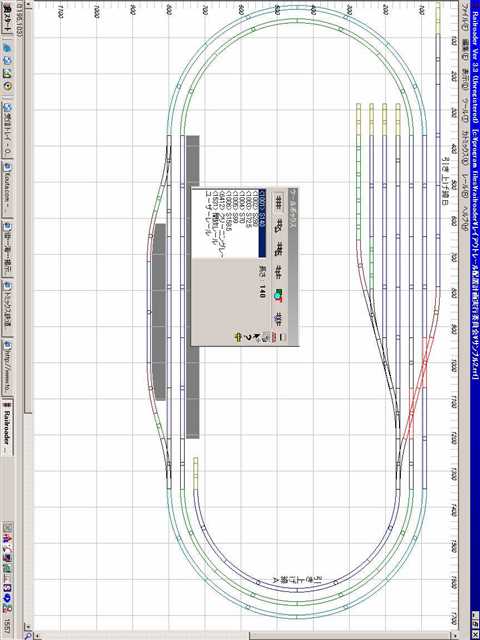Screen dimensions: 480x640
Task: Click the small grid icon in toolbox
Action: click(x=265, y=337)
